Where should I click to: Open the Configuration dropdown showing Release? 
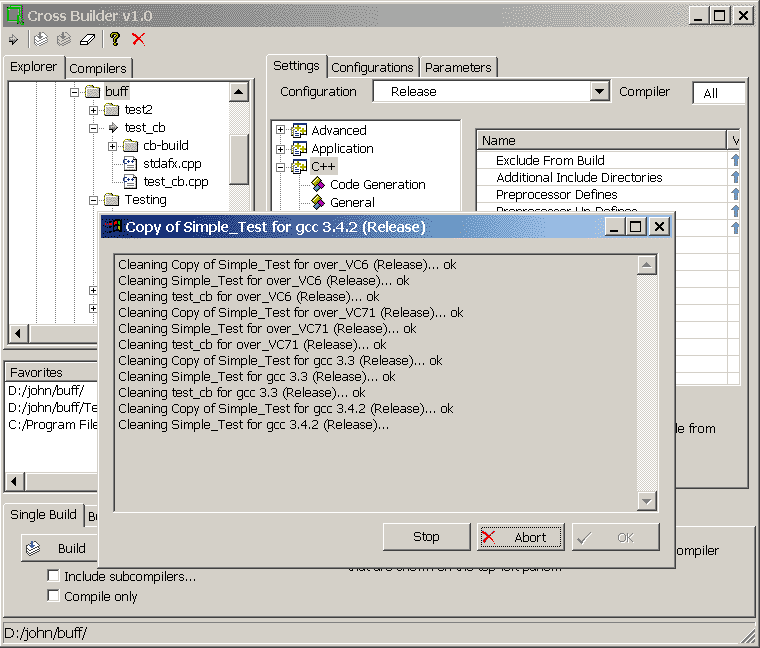point(599,92)
